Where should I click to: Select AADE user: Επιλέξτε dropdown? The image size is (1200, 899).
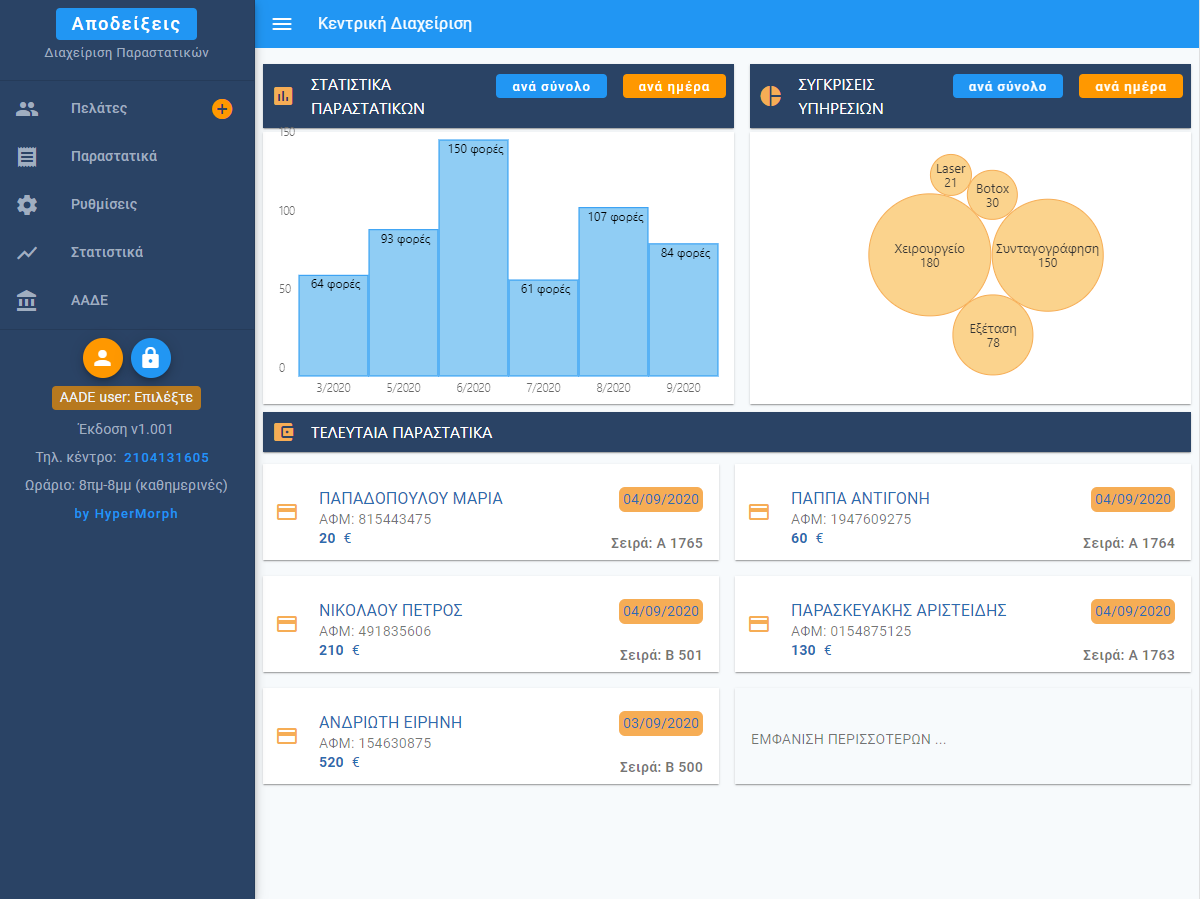pos(126,397)
